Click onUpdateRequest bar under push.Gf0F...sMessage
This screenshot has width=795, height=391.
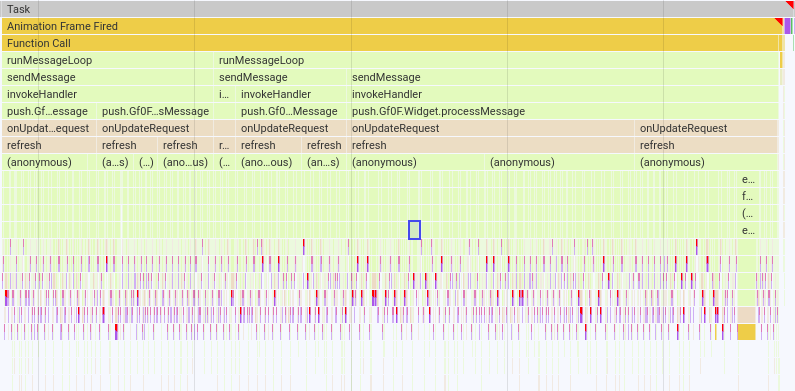pos(155,128)
